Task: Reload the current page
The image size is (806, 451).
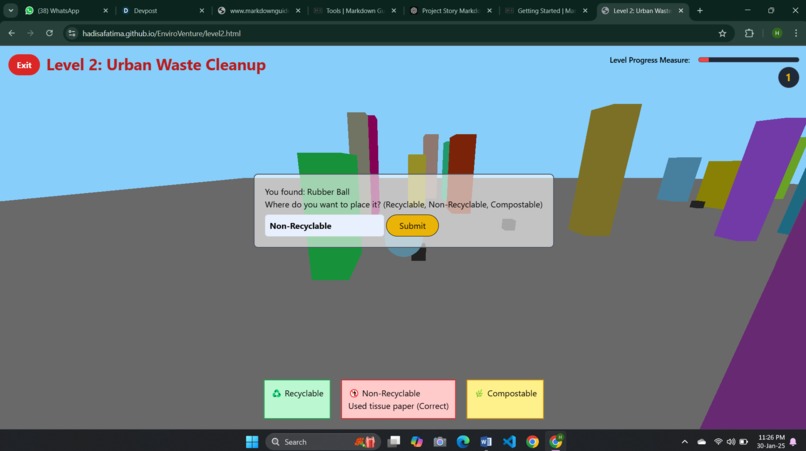Action: pos(49,33)
